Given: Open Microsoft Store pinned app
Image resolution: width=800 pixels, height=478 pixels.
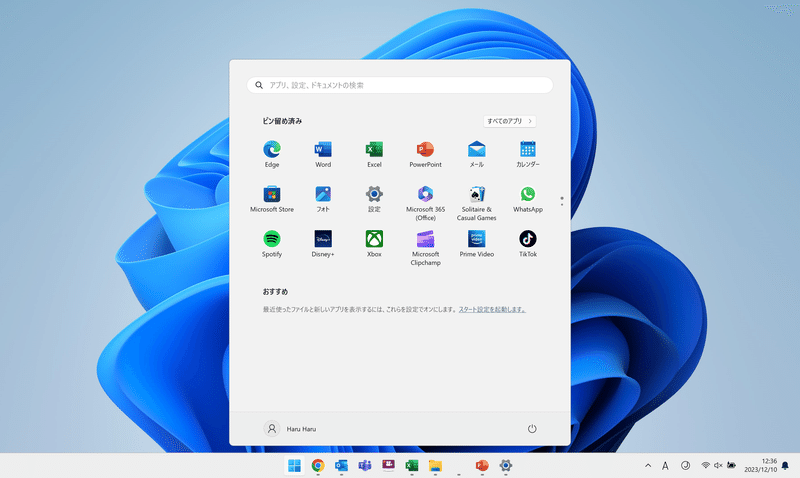Looking at the screenshot, I should coord(271,199).
